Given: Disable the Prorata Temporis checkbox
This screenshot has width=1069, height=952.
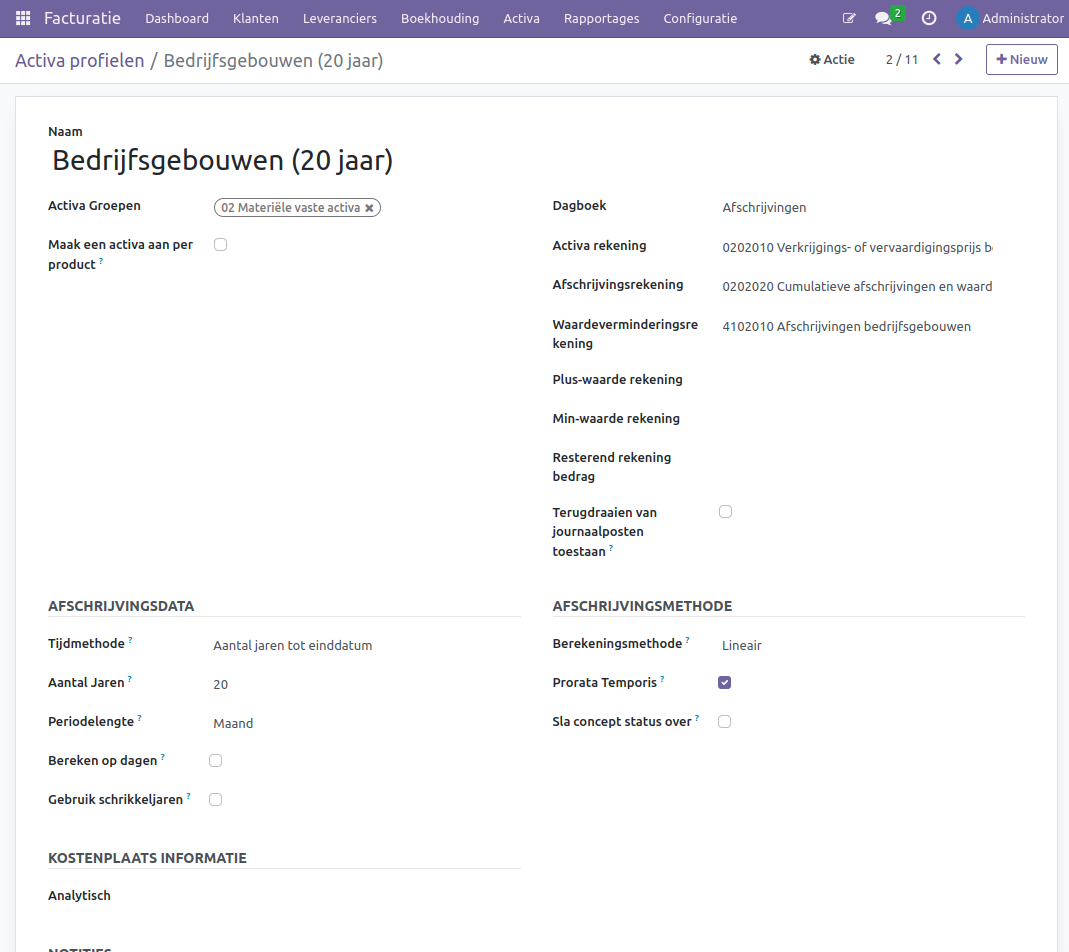Looking at the screenshot, I should [x=724, y=682].
